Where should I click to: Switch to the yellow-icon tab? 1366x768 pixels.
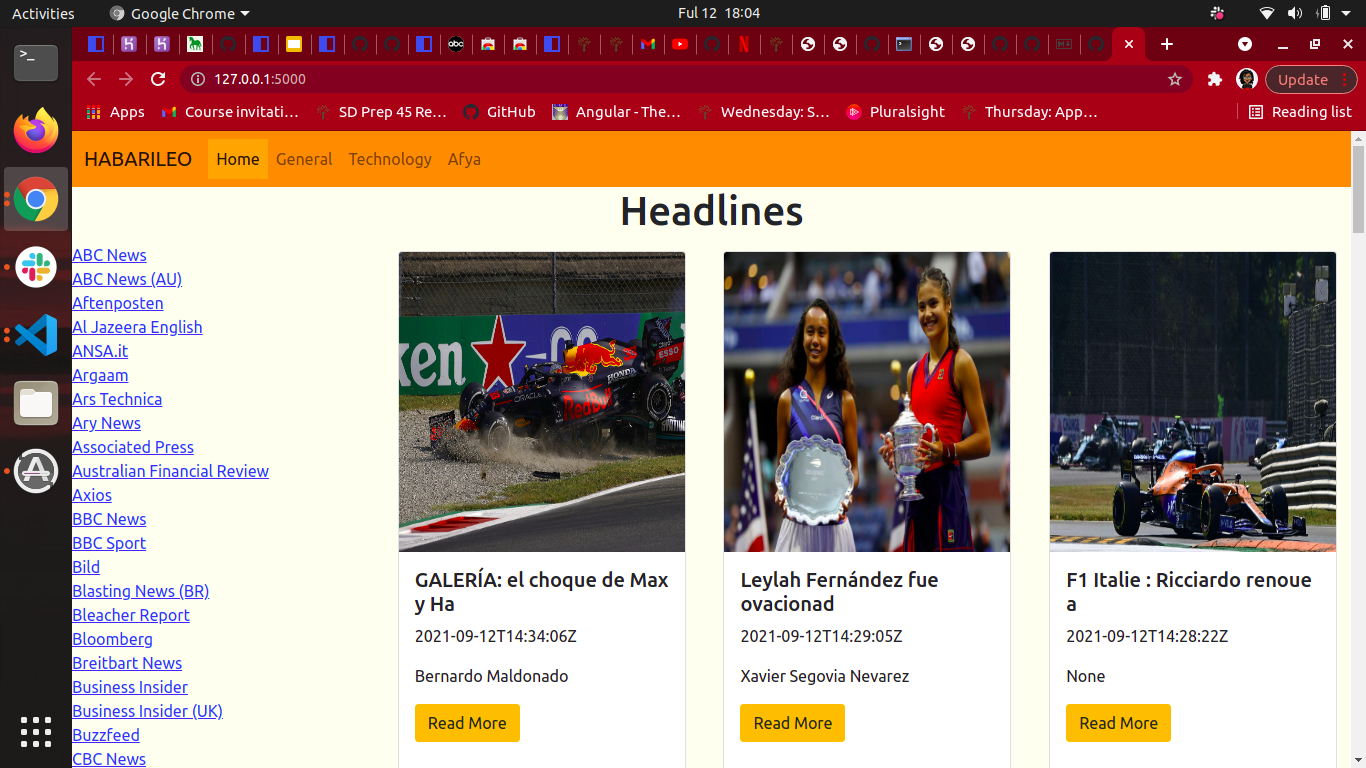pyautogui.click(x=294, y=44)
